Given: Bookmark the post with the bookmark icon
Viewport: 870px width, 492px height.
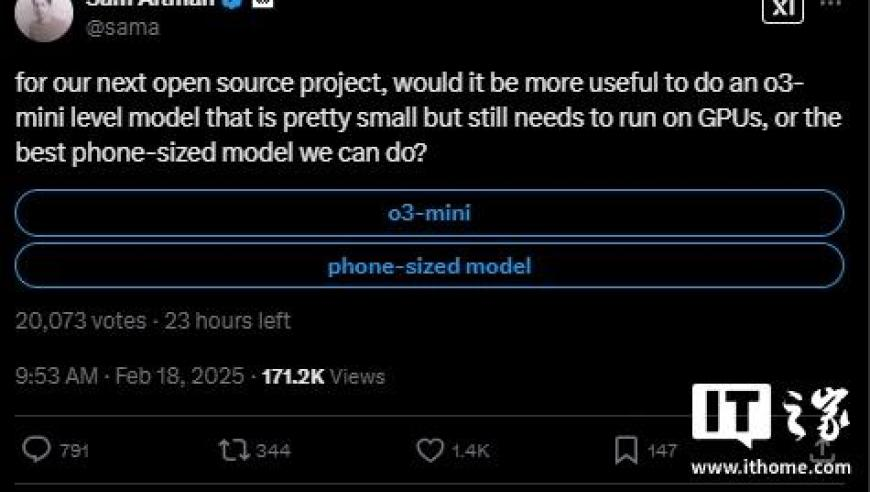Looking at the screenshot, I should (x=626, y=450).
